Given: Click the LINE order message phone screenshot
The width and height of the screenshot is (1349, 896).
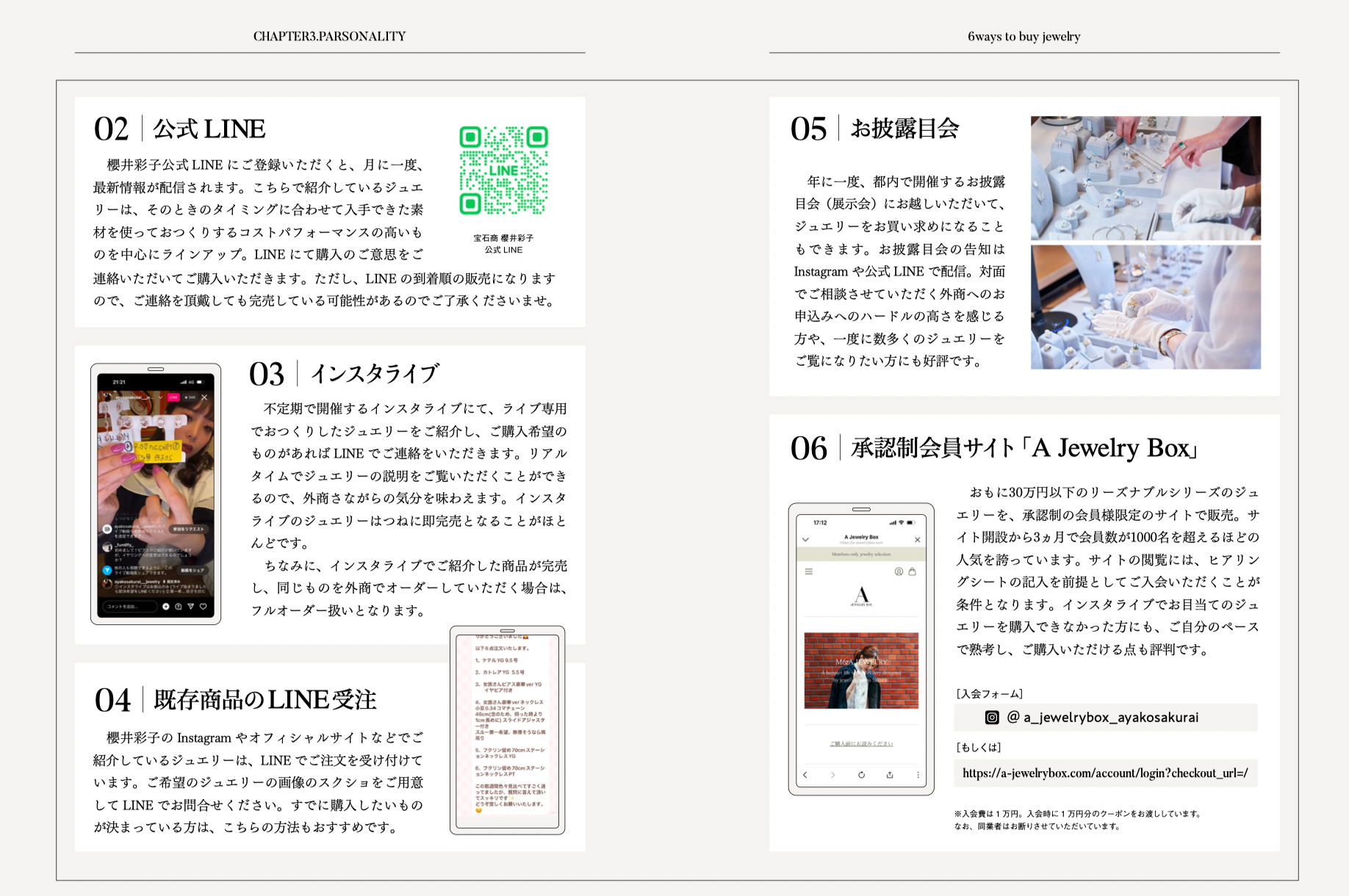Looking at the screenshot, I should pyautogui.click(x=508, y=730).
